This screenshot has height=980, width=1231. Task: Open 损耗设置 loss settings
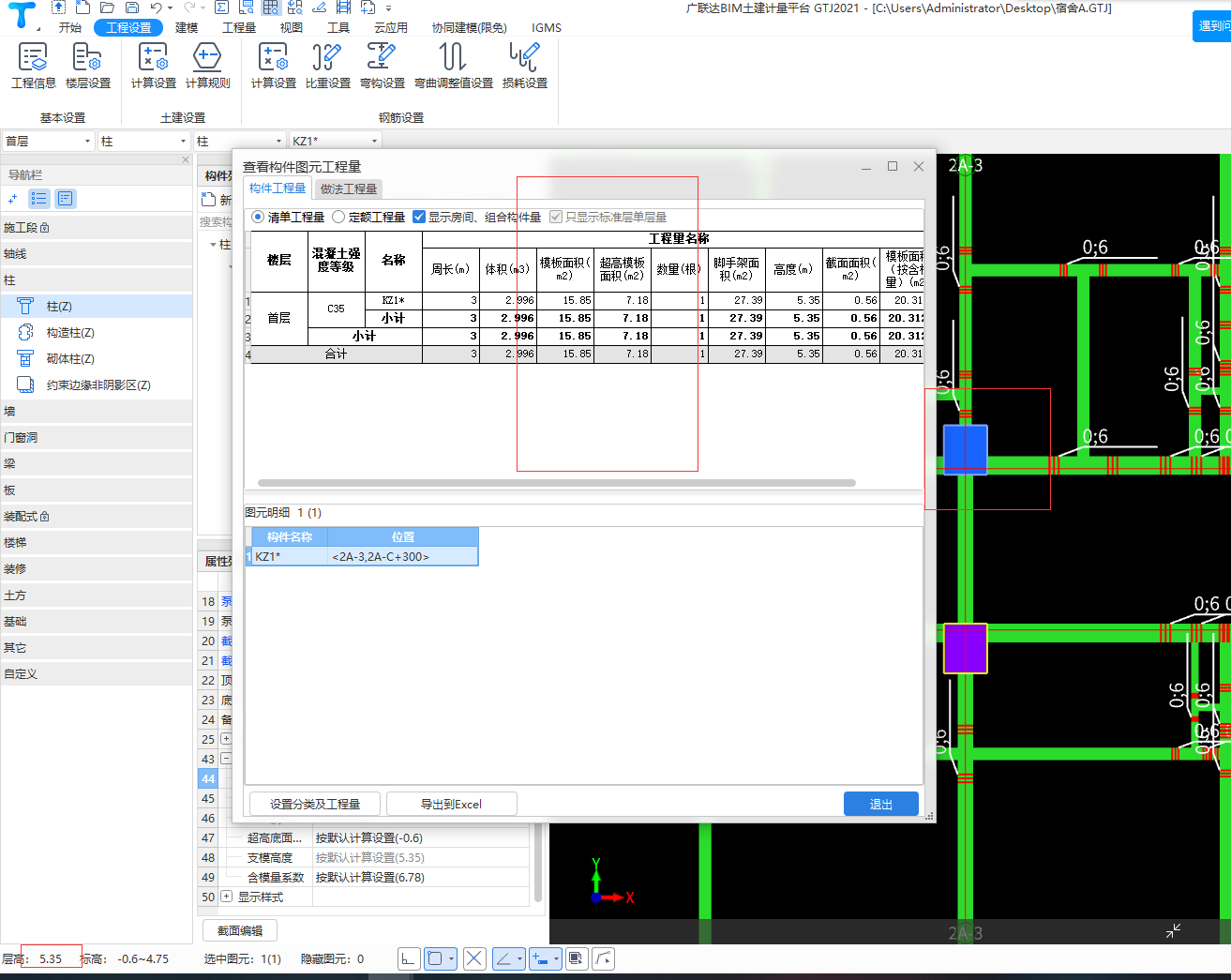tap(525, 66)
